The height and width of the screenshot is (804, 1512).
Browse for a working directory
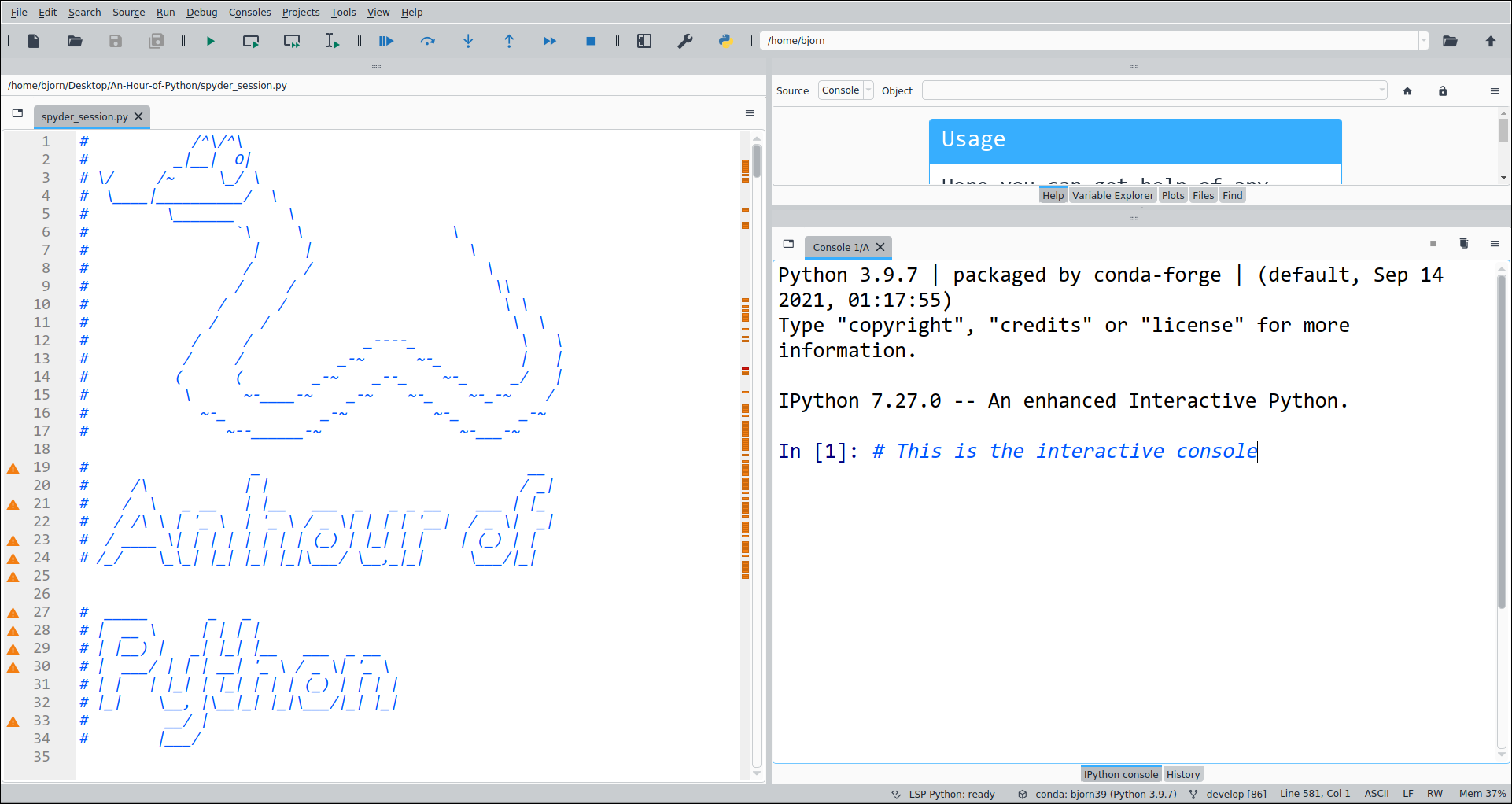(x=1450, y=41)
